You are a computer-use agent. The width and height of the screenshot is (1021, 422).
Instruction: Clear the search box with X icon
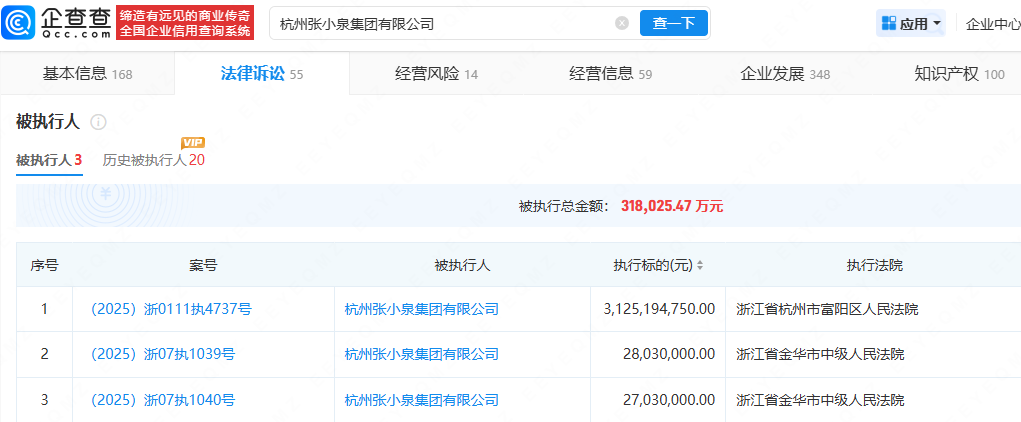tap(622, 23)
